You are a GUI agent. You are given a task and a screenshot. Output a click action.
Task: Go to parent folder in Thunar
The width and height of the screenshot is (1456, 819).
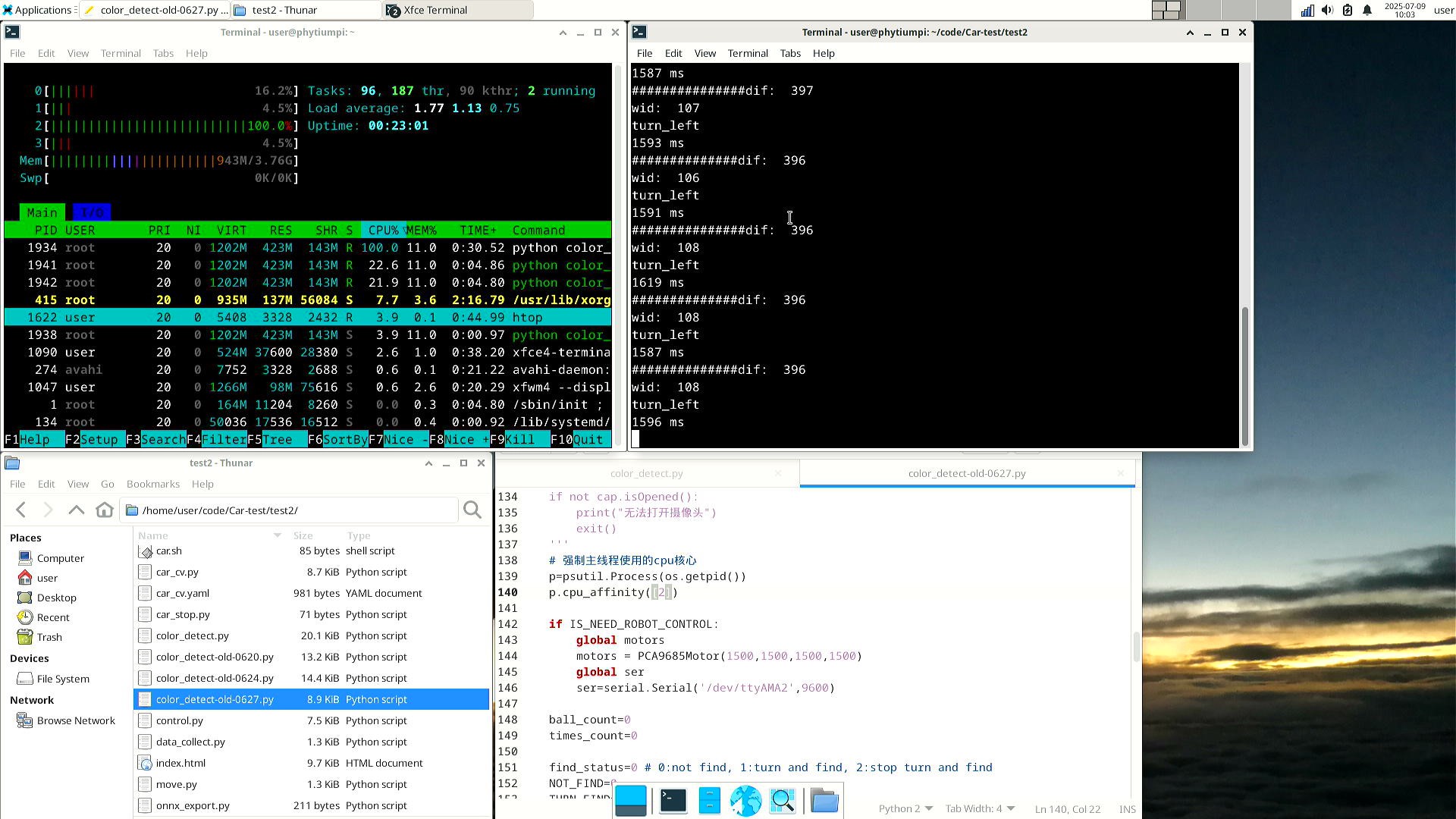77,510
